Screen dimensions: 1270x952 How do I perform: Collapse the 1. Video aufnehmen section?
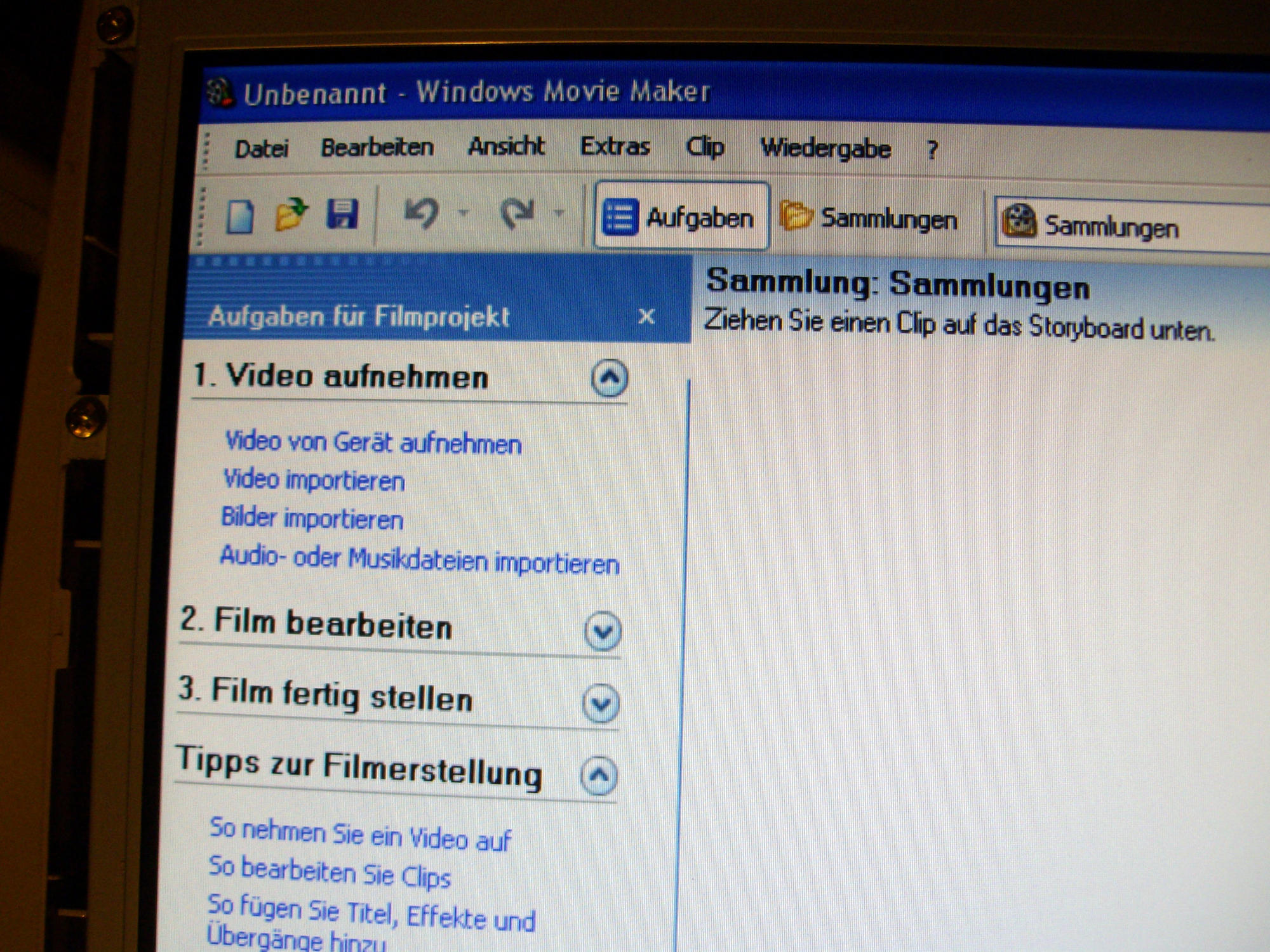[x=609, y=378]
